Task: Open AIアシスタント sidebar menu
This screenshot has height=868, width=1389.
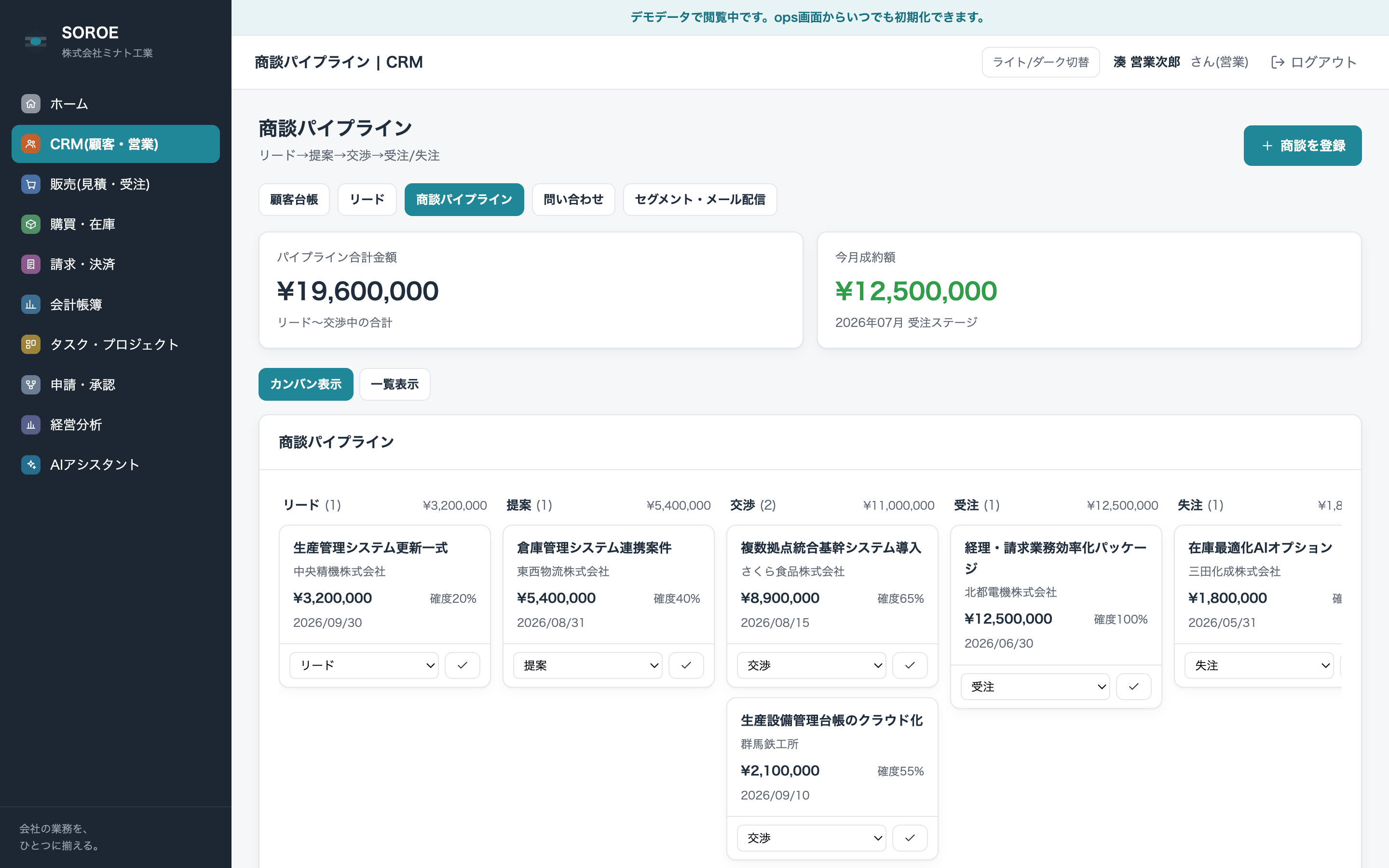Action: pyautogui.click(x=115, y=464)
